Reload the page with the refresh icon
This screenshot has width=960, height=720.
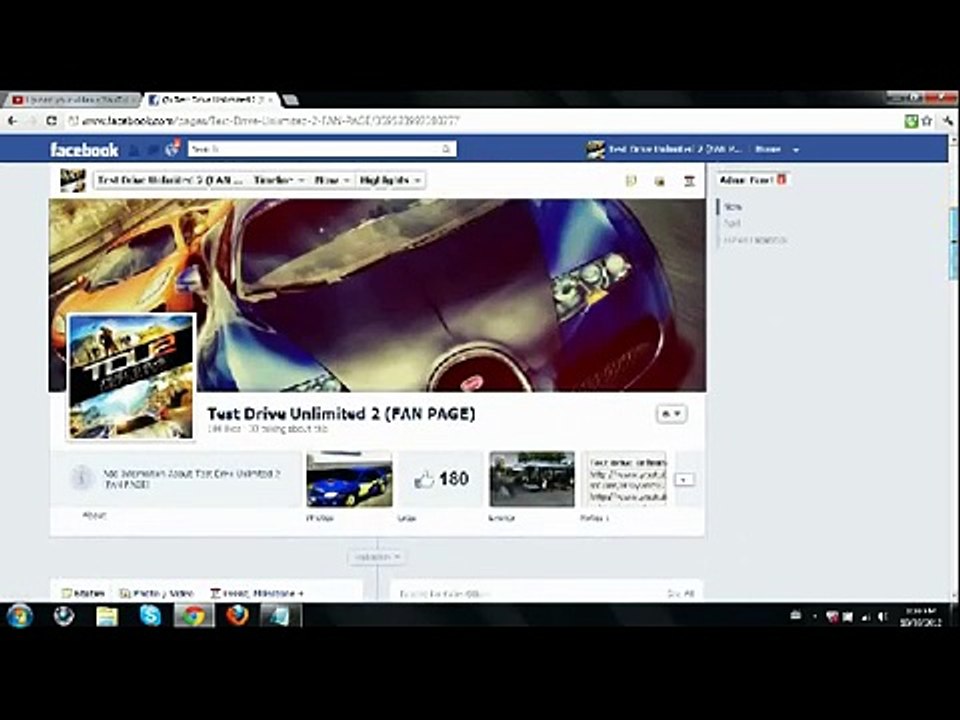tap(51, 121)
